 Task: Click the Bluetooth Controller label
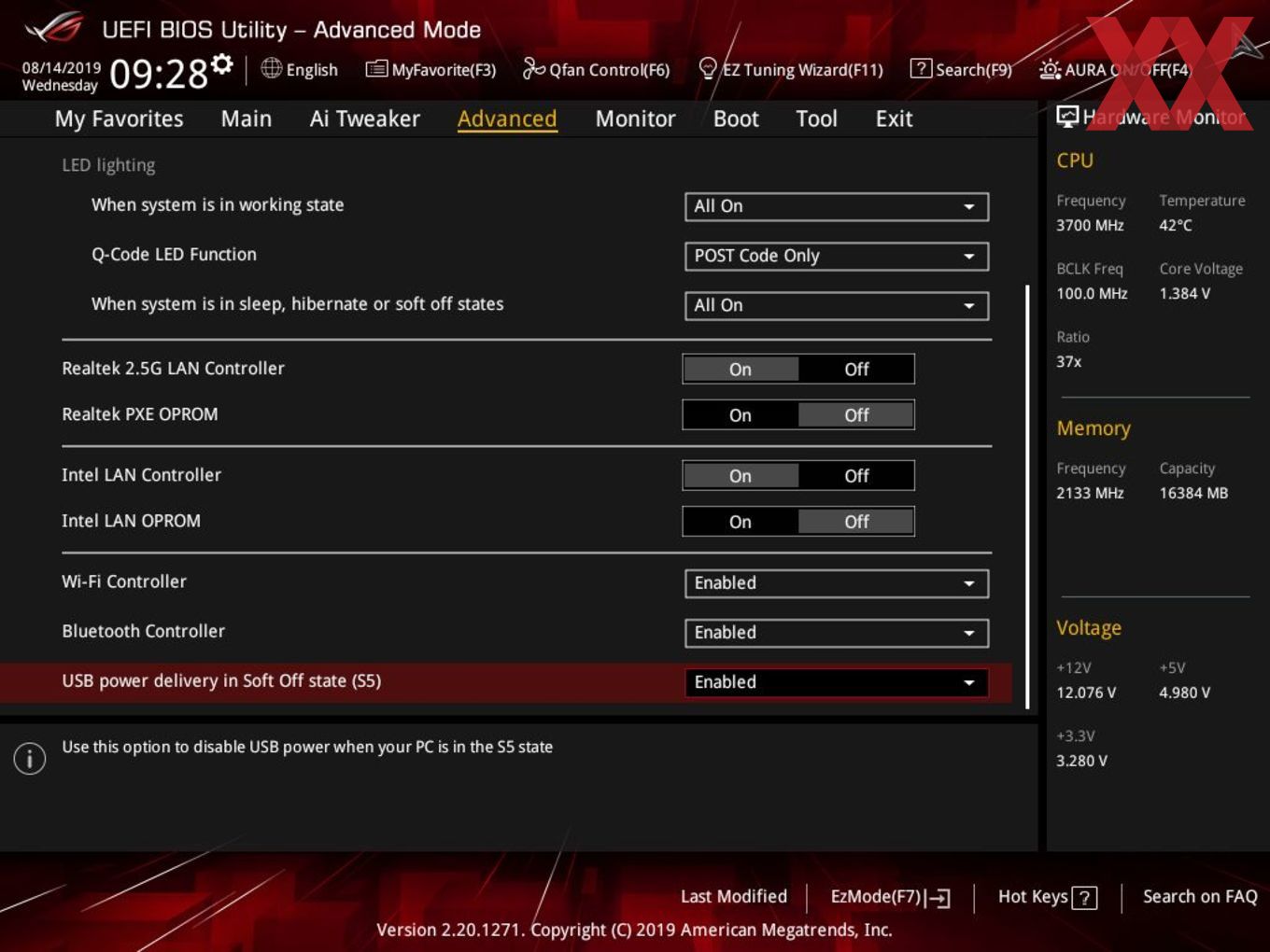coord(143,631)
